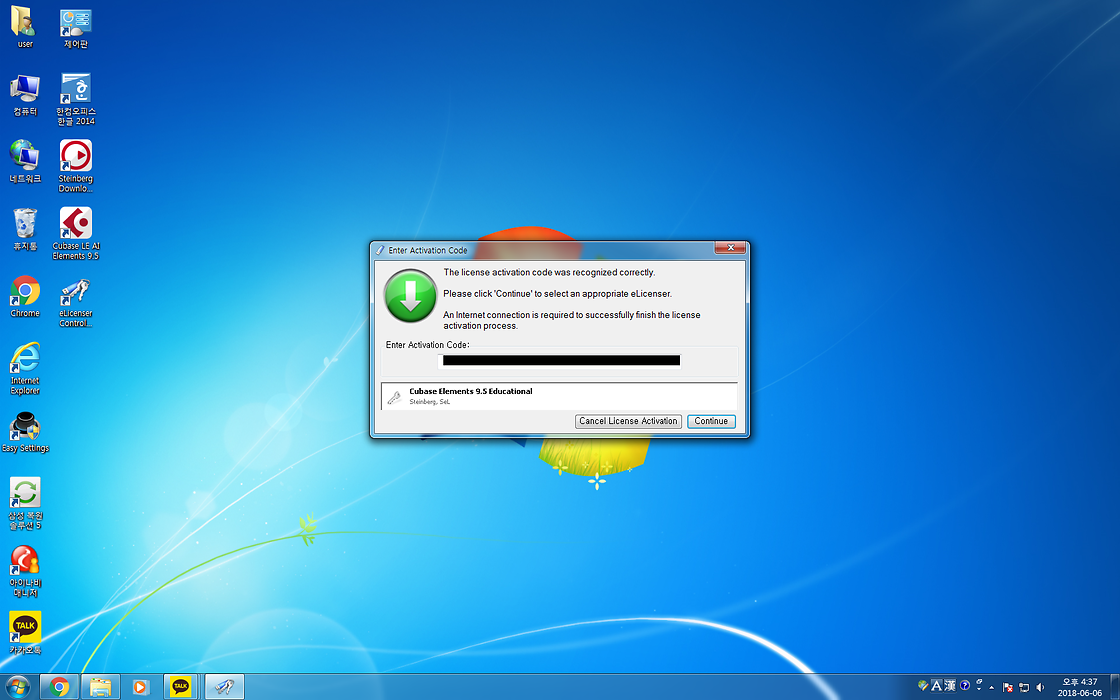This screenshot has width=1120, height=700.
Task: Open the Windows Start menu orb
Action: [17, 687]
